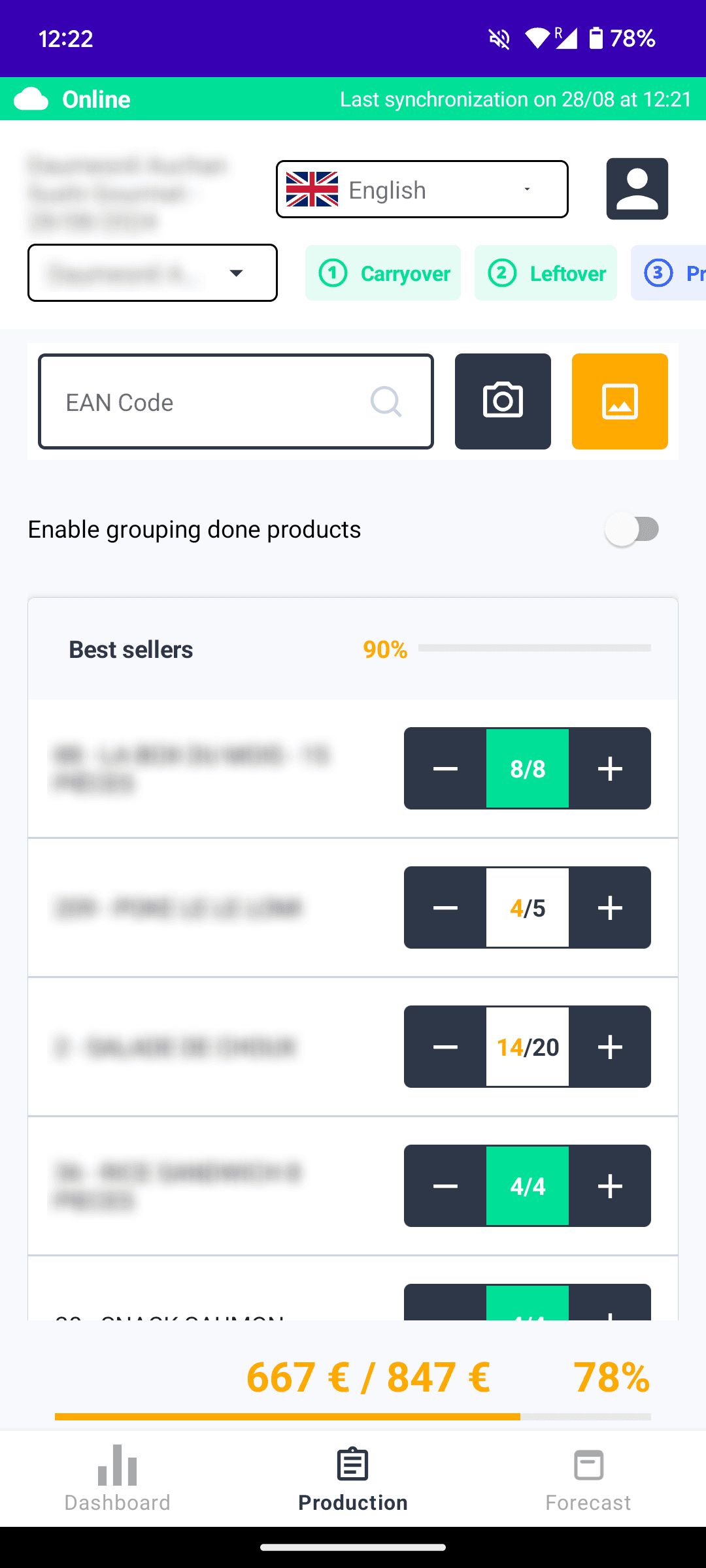Screen dimensions: 706x1568
Task: Enable grouping done products switch
Action: pyautogui.click(x=631, y=529)
